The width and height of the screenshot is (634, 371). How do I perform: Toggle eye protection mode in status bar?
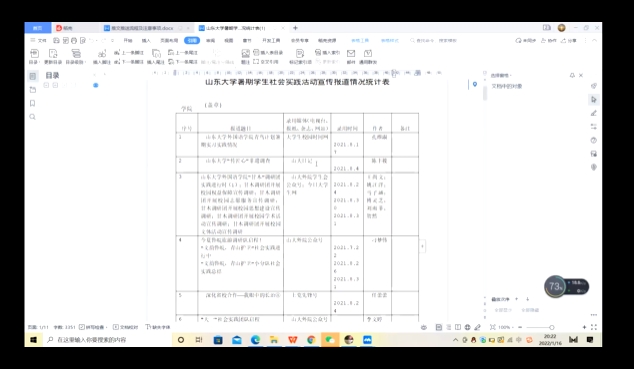point(424,327)
